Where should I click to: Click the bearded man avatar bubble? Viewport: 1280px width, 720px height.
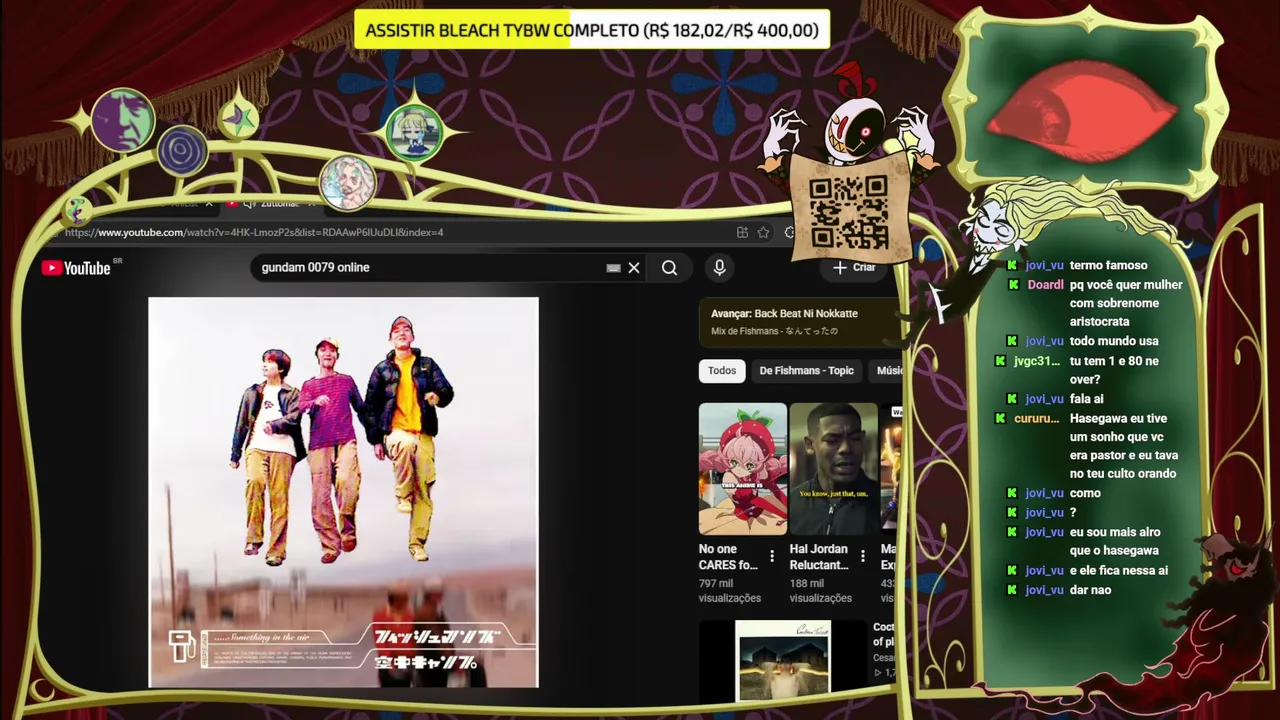tap(347, 183)
